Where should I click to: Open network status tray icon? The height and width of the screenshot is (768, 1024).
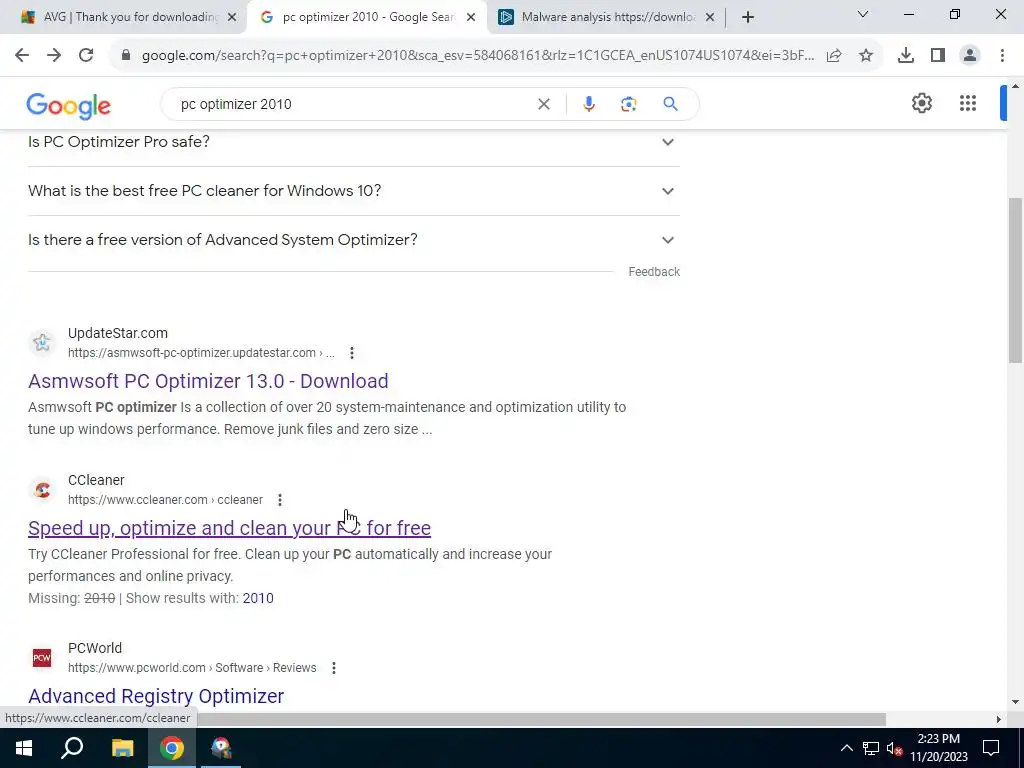[x=871, y=748]
